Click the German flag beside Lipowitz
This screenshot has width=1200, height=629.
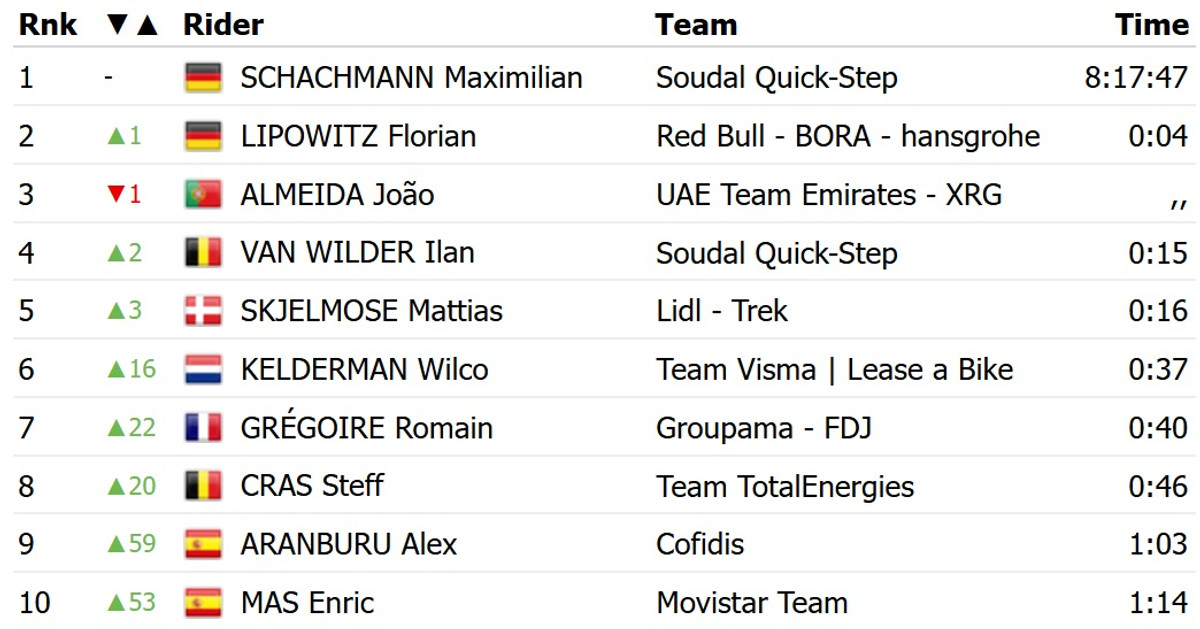coord(203,136)
